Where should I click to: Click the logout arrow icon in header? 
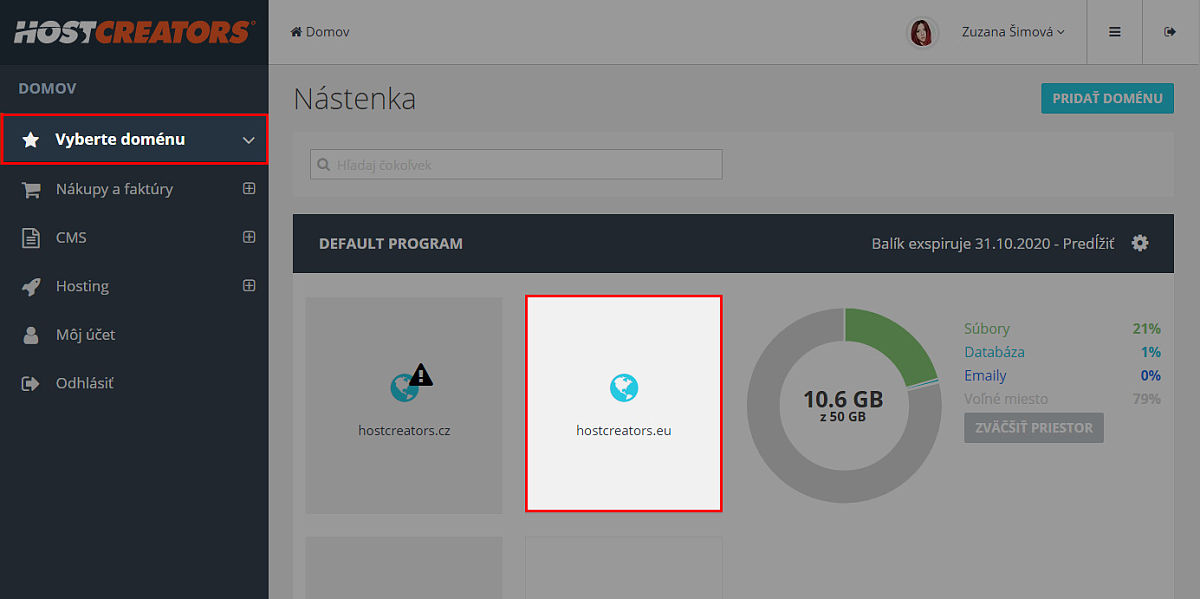coord(1170,32)
